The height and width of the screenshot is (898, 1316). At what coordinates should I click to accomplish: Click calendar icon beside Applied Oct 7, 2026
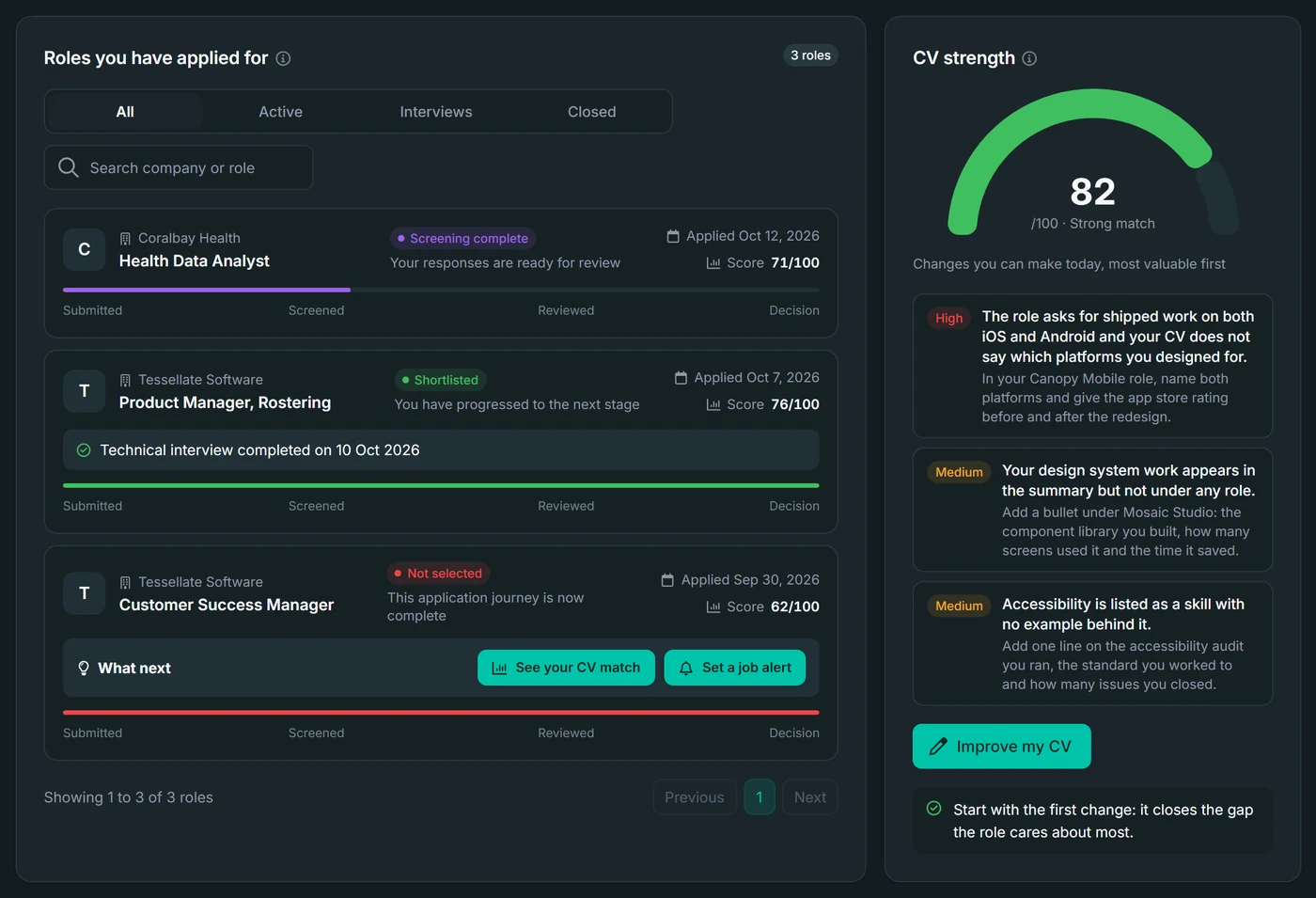(681, 378)
